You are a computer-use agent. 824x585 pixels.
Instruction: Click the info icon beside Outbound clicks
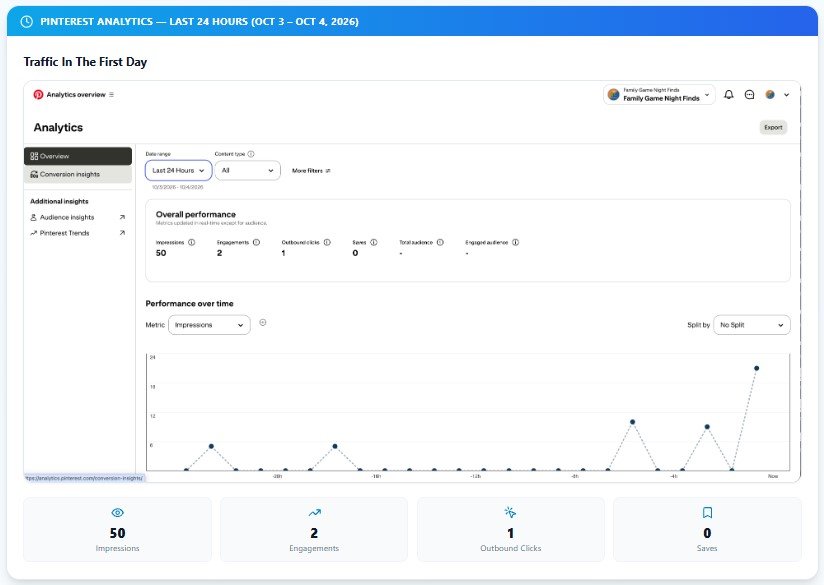(x=327, y=242)
